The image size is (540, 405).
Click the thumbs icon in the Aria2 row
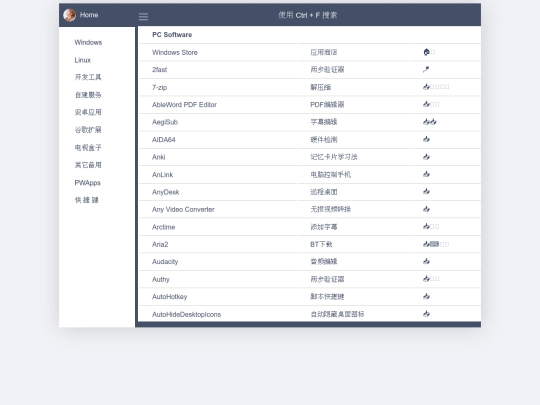coord(426,244)
